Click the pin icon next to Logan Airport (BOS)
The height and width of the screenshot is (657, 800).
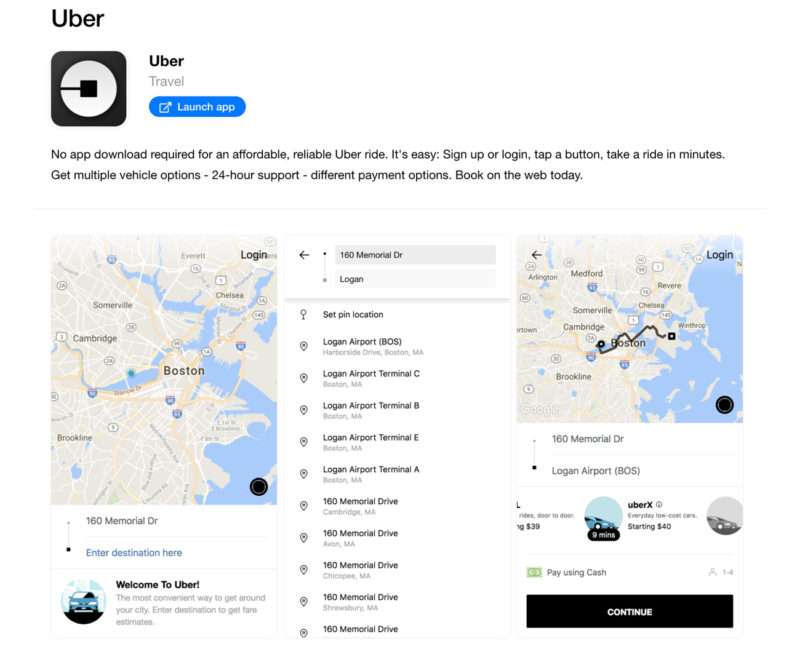[x=304, y=346]
